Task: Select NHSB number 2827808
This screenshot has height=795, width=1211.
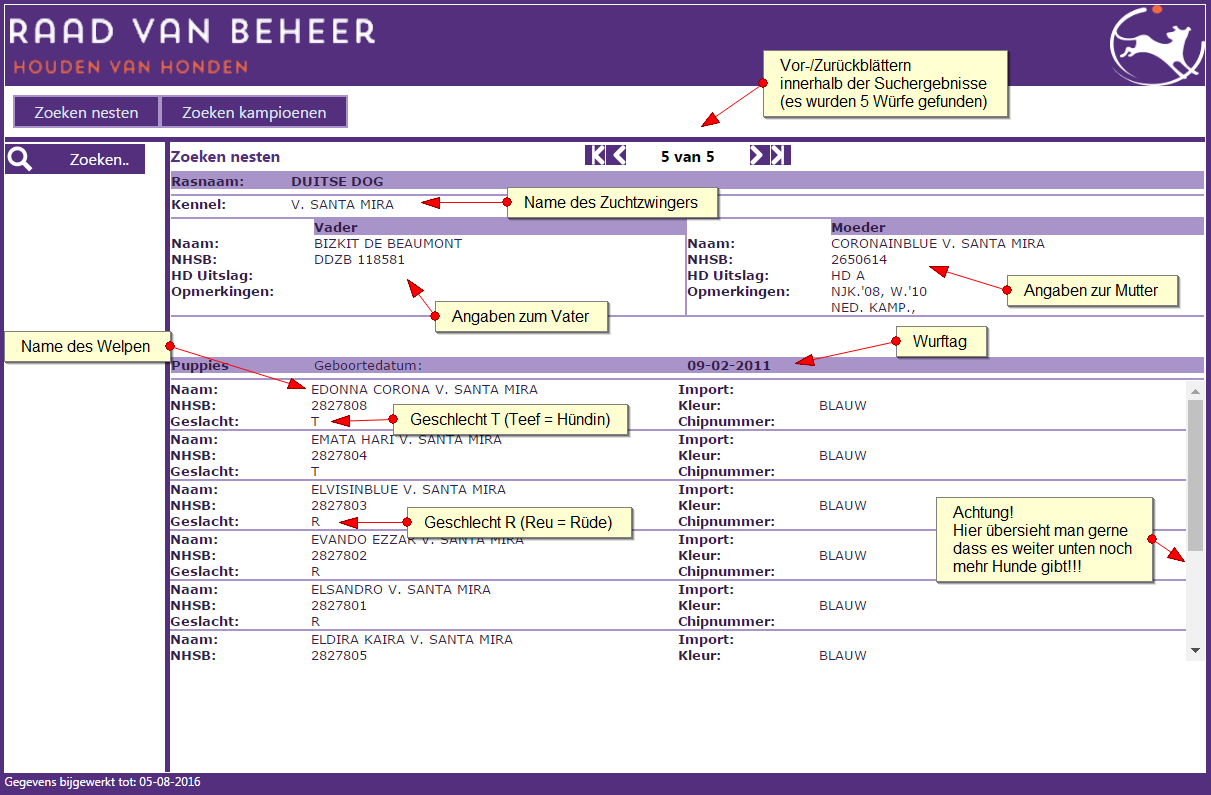Action: tap(339, 406)
